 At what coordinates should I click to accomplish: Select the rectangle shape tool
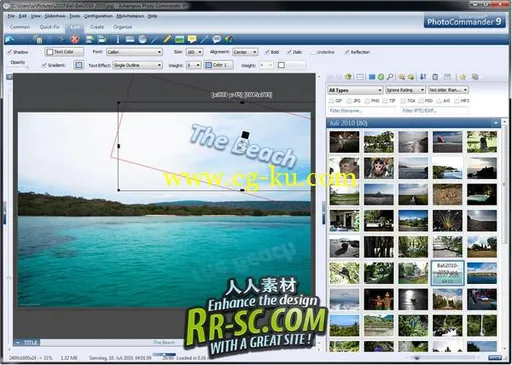click(130, 39)
